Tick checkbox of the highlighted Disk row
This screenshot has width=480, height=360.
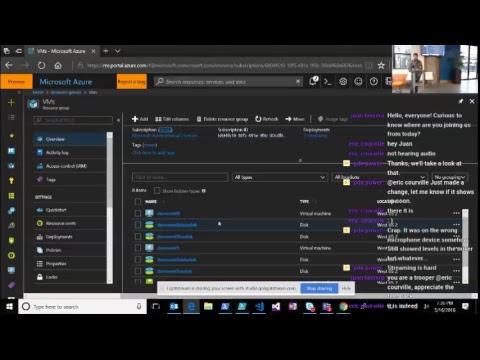(x=138, y=225)
